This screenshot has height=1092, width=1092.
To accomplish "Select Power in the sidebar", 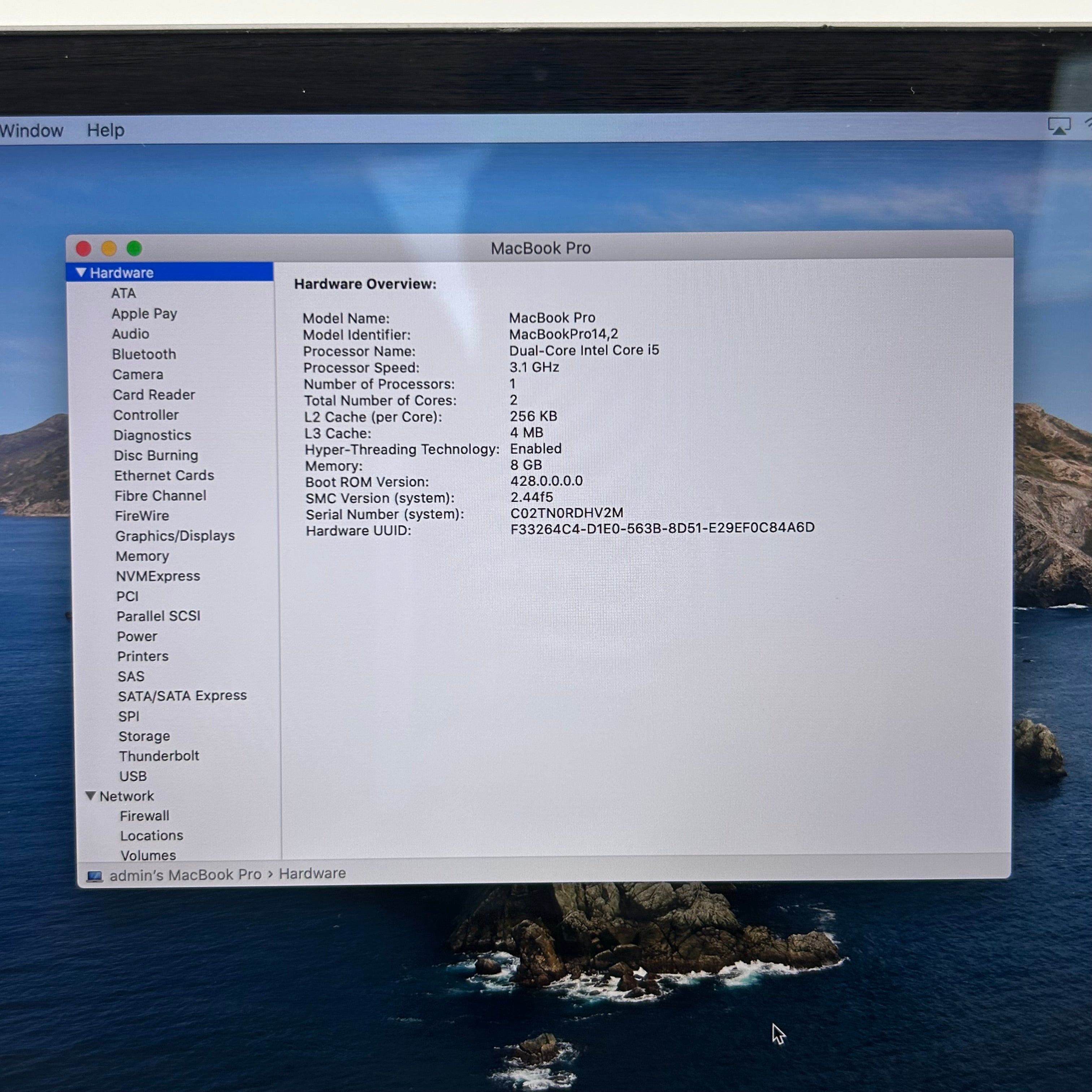I will (137, 636).
